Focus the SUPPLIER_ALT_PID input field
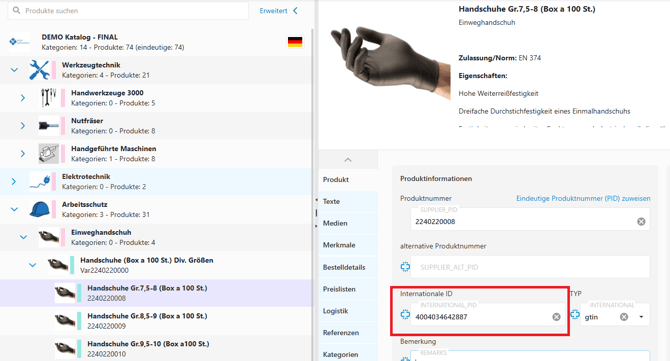Viewport: 670px width, 361px height. pos(530,267)
